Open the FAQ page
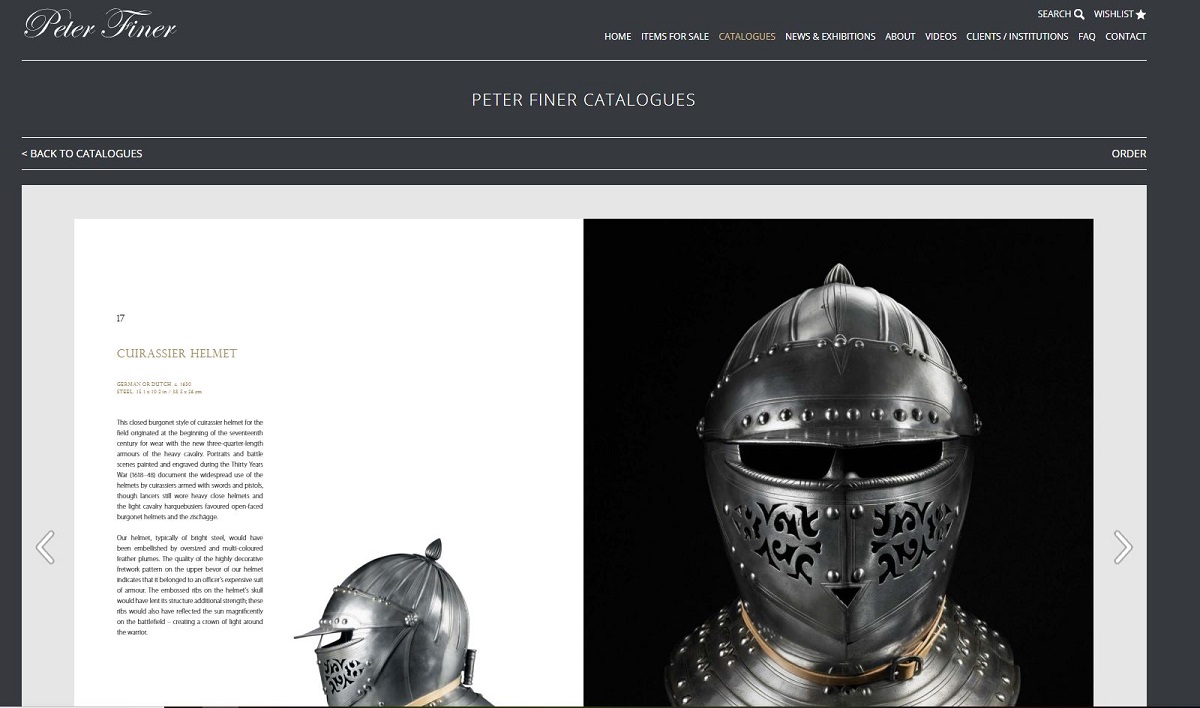This screenshot has height=708, width=1200. click(1087, 37)
